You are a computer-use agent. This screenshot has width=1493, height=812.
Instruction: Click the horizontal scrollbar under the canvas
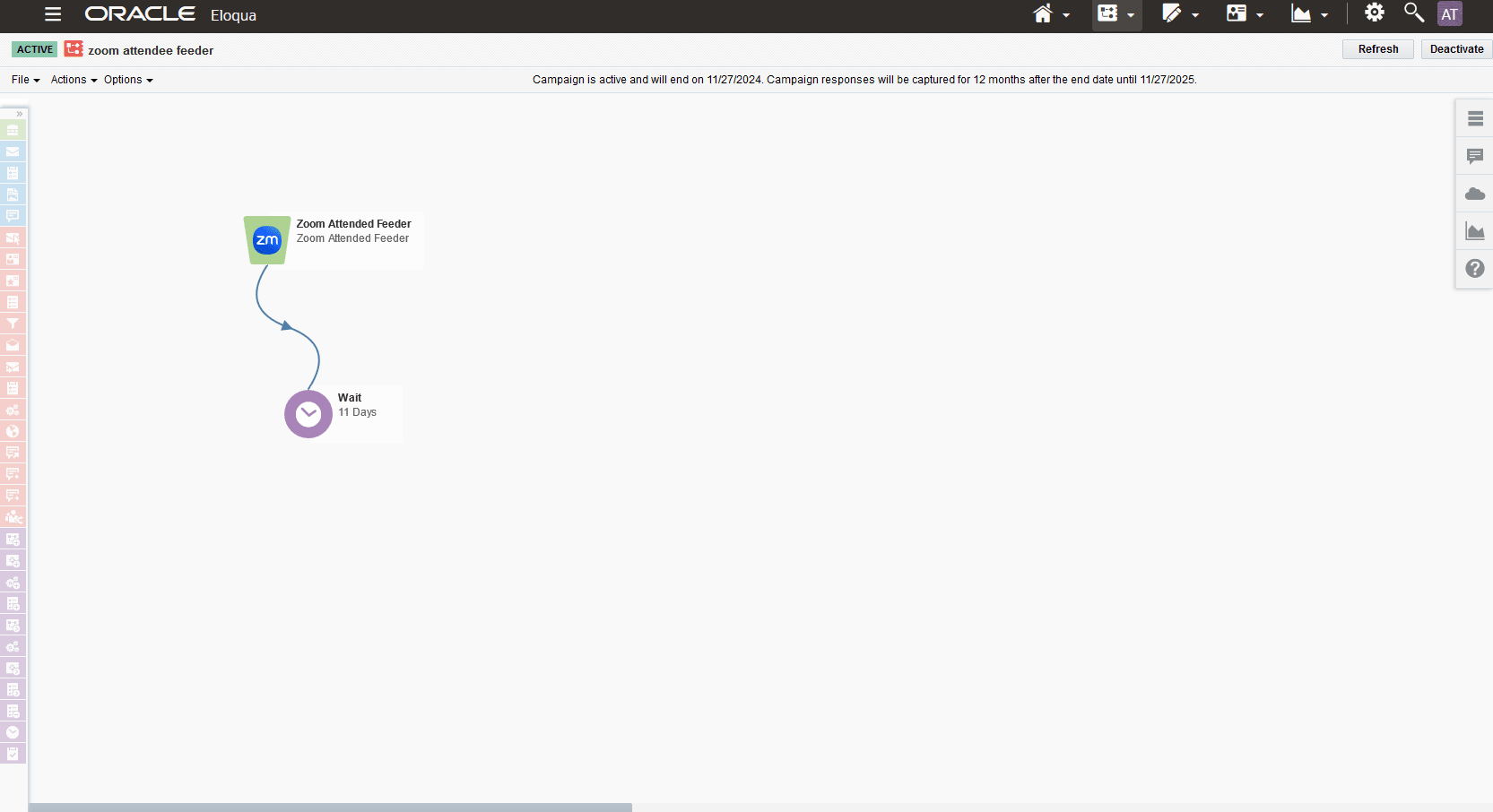tap(330, 808)
